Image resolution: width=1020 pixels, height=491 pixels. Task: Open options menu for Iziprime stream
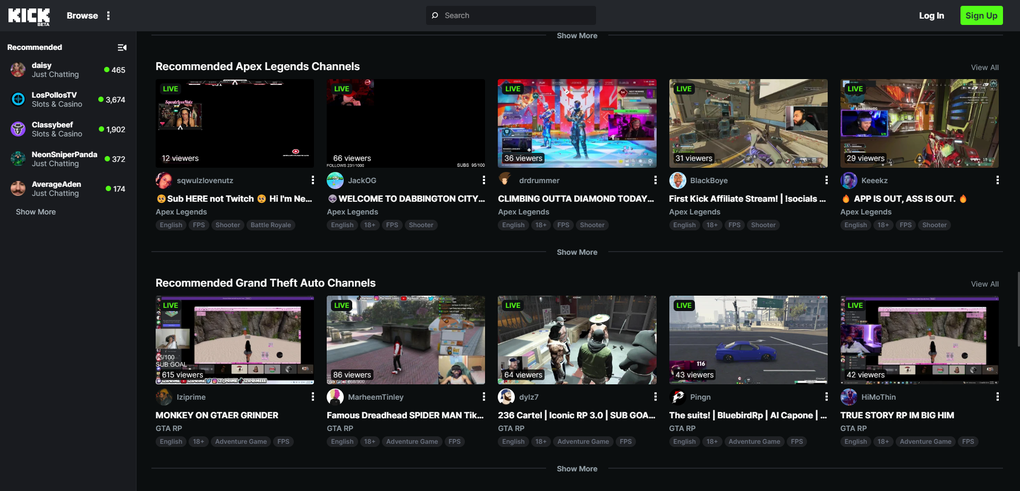312,397
